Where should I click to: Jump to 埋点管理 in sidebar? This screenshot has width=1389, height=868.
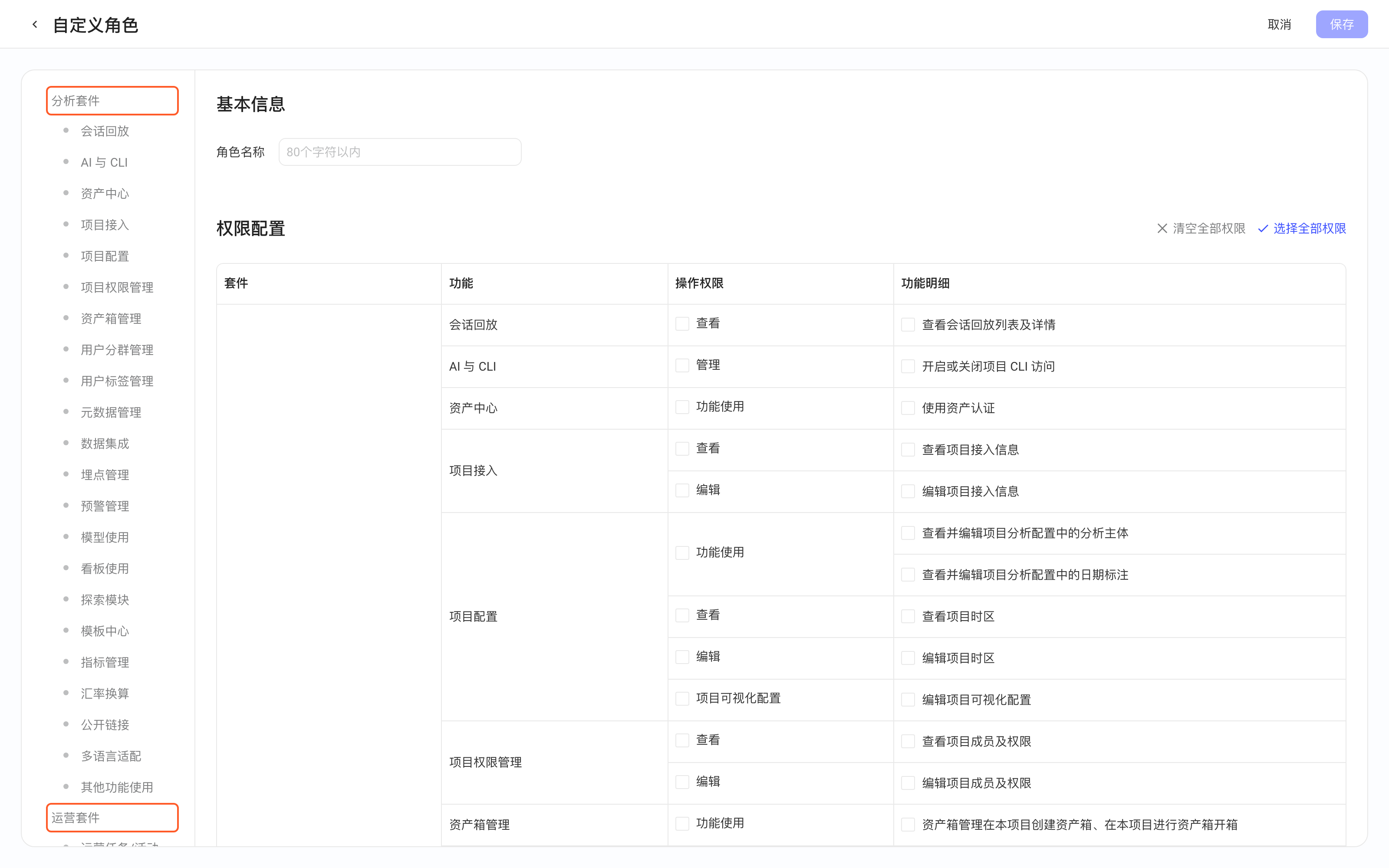[105, 475]
